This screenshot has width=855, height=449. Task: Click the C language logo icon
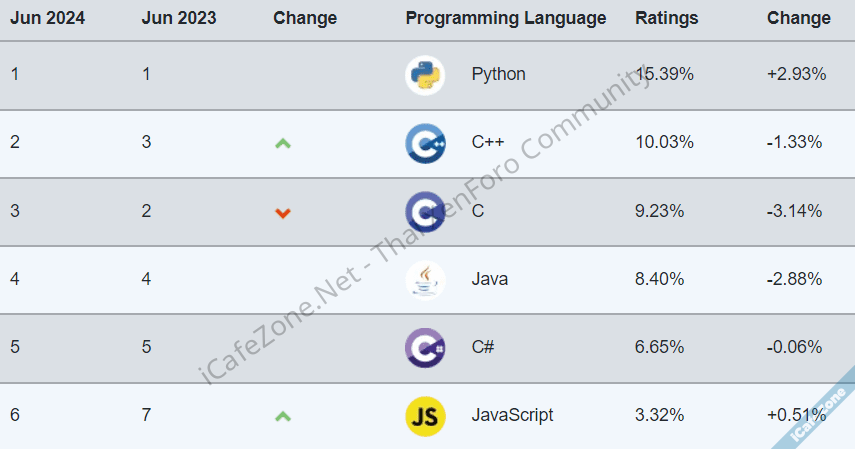[x=425, y=211]
